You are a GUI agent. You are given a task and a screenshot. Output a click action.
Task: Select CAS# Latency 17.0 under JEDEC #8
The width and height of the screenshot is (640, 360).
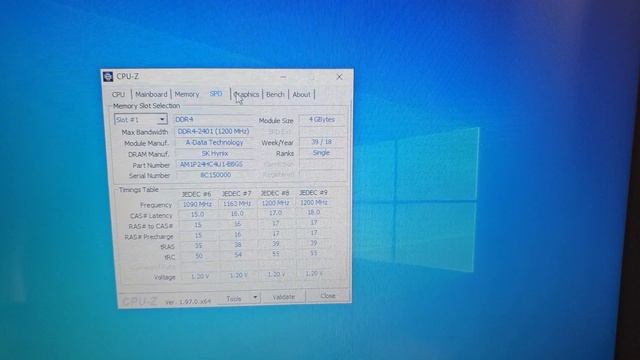tap(276, 213)
